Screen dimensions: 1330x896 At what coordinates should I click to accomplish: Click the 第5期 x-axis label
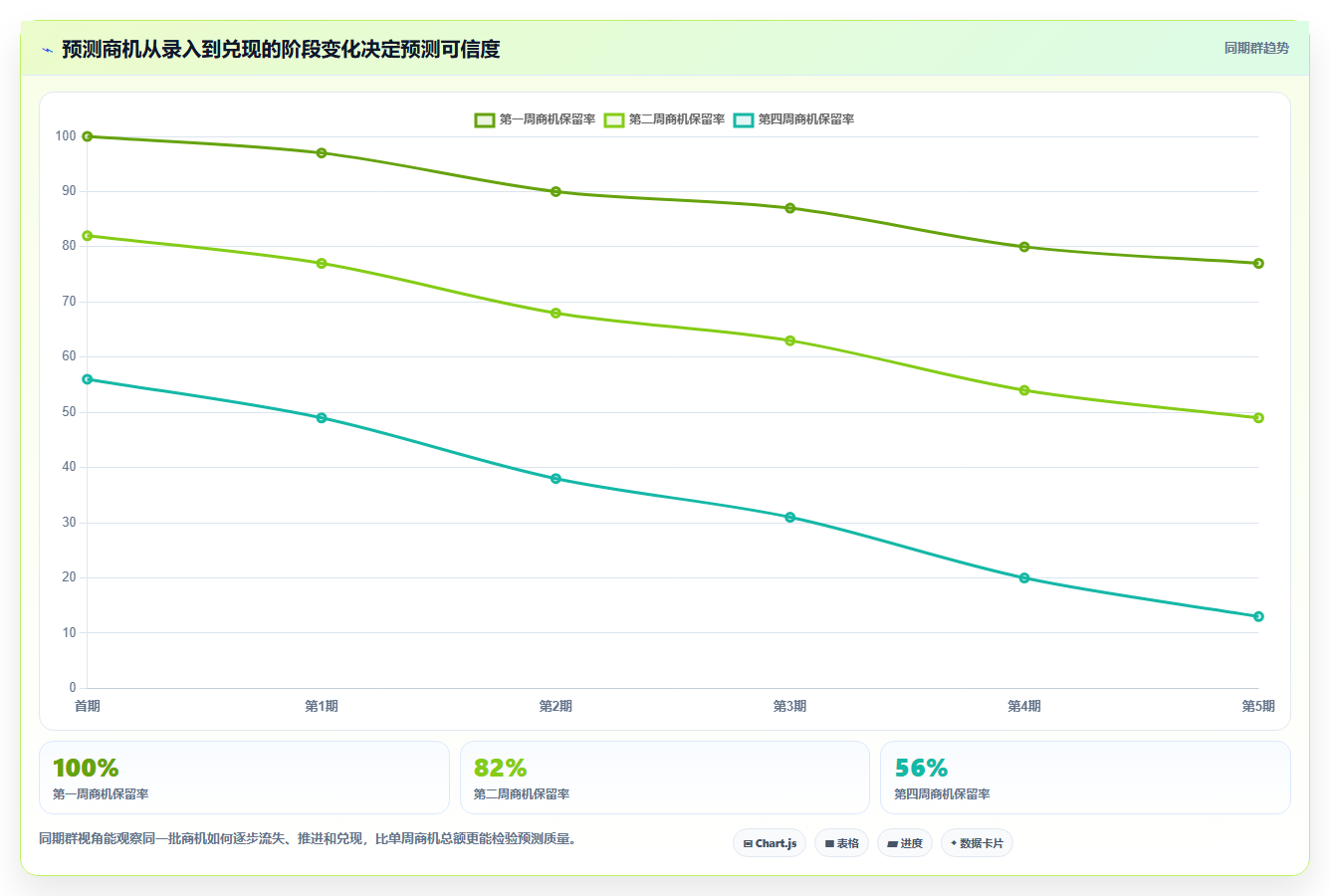[x=1258, y=706]
